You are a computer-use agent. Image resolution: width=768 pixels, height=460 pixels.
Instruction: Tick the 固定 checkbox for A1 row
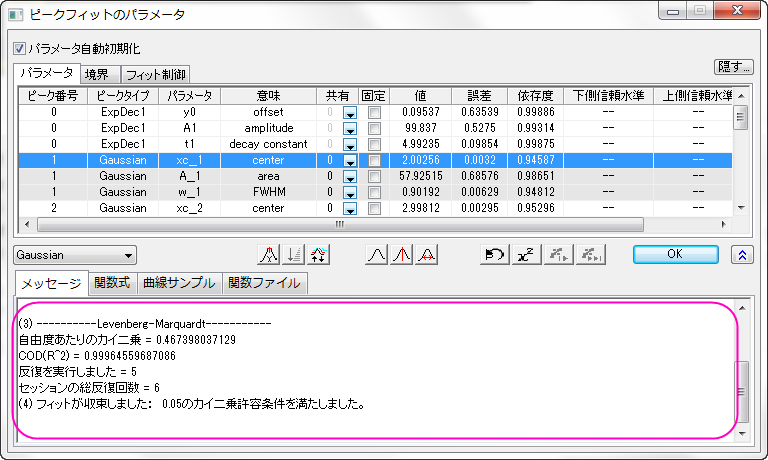click(374, 128)
